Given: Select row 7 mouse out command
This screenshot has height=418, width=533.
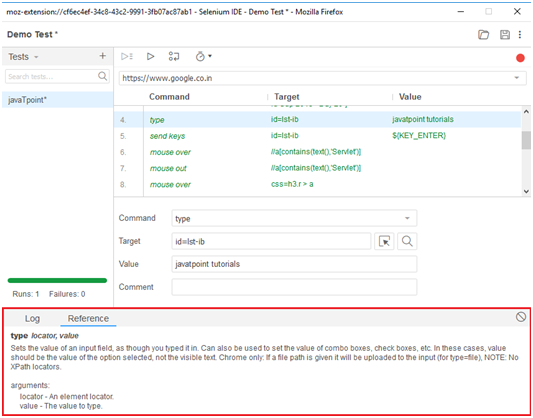Looking at the screenshot, I should [317, 168].
